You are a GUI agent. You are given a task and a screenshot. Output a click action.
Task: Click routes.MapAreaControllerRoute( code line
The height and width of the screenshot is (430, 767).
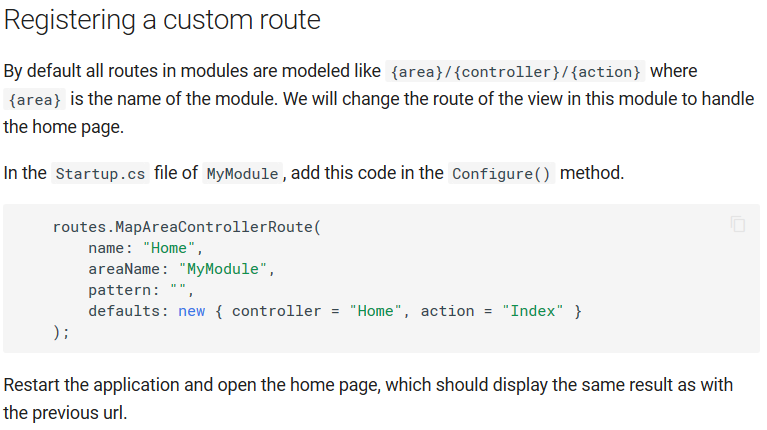pos(187,227)
